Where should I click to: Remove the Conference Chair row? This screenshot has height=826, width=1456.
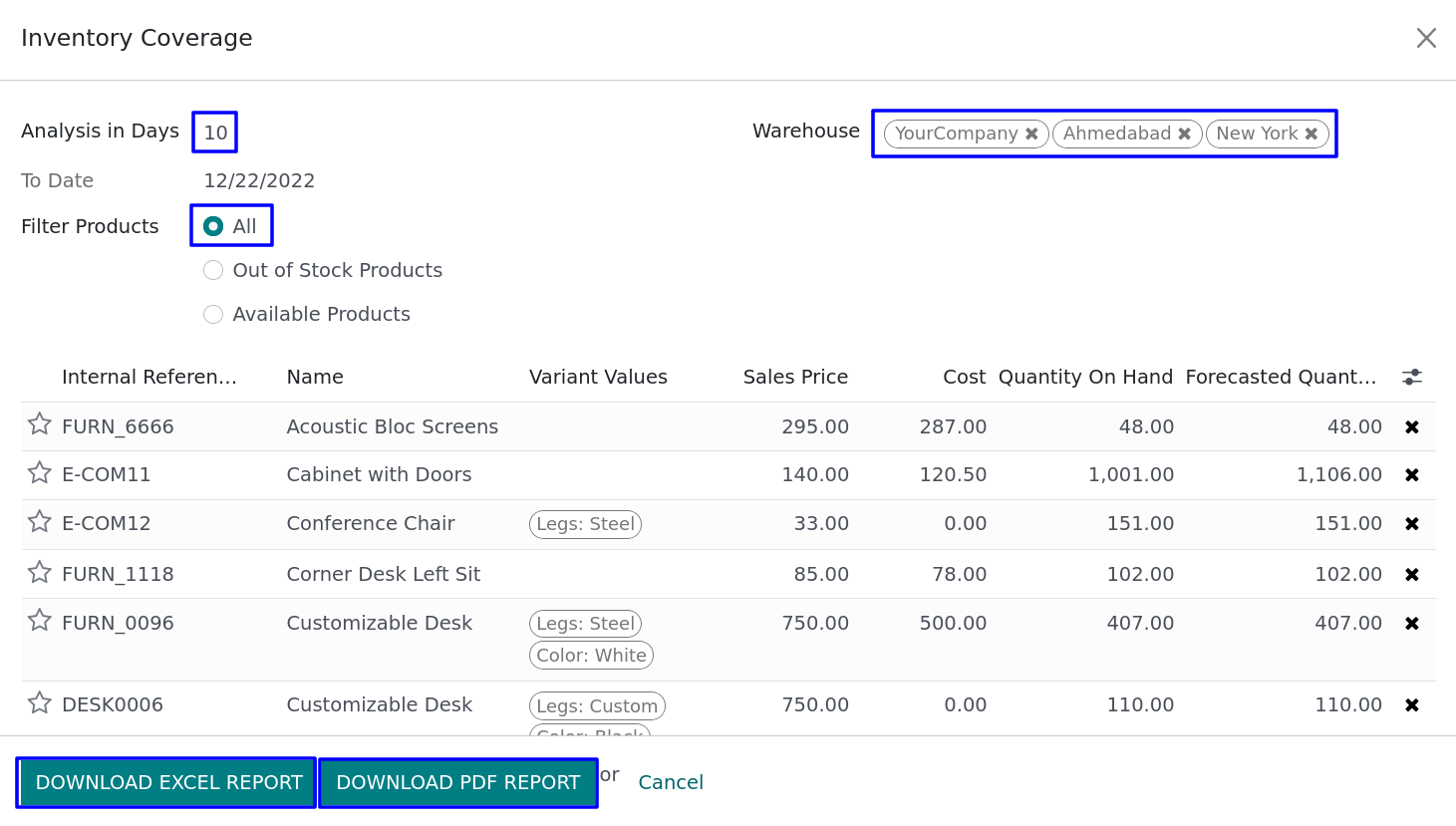[1411, 524]
